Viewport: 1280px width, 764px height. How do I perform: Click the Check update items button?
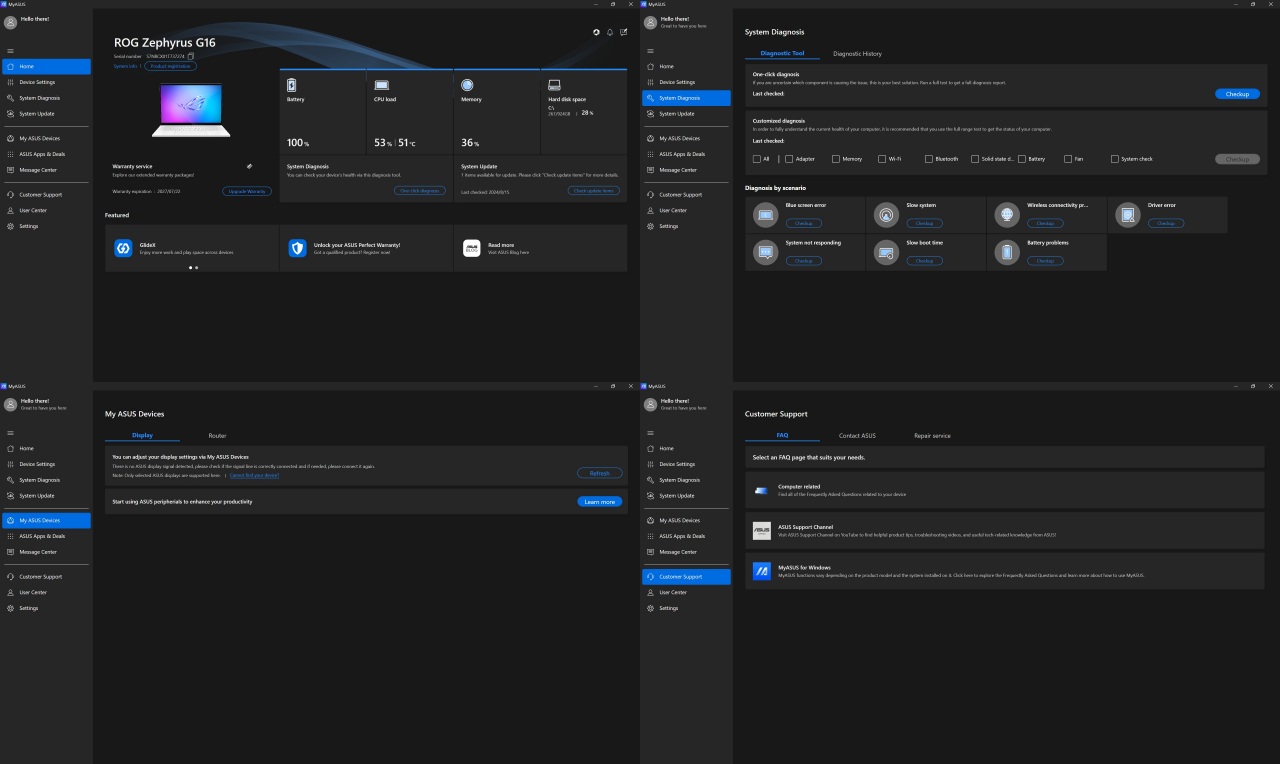click(594, 190)
